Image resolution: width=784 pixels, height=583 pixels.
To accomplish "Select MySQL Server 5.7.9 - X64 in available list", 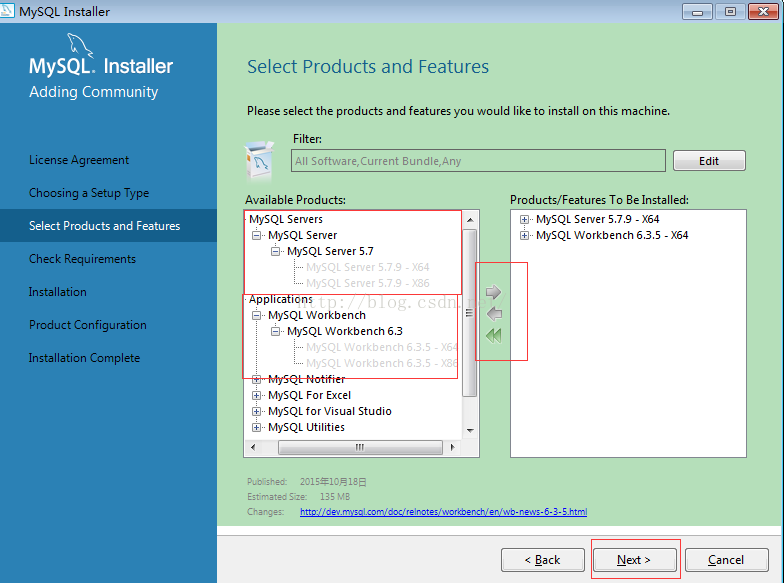I will click(368, 267).
